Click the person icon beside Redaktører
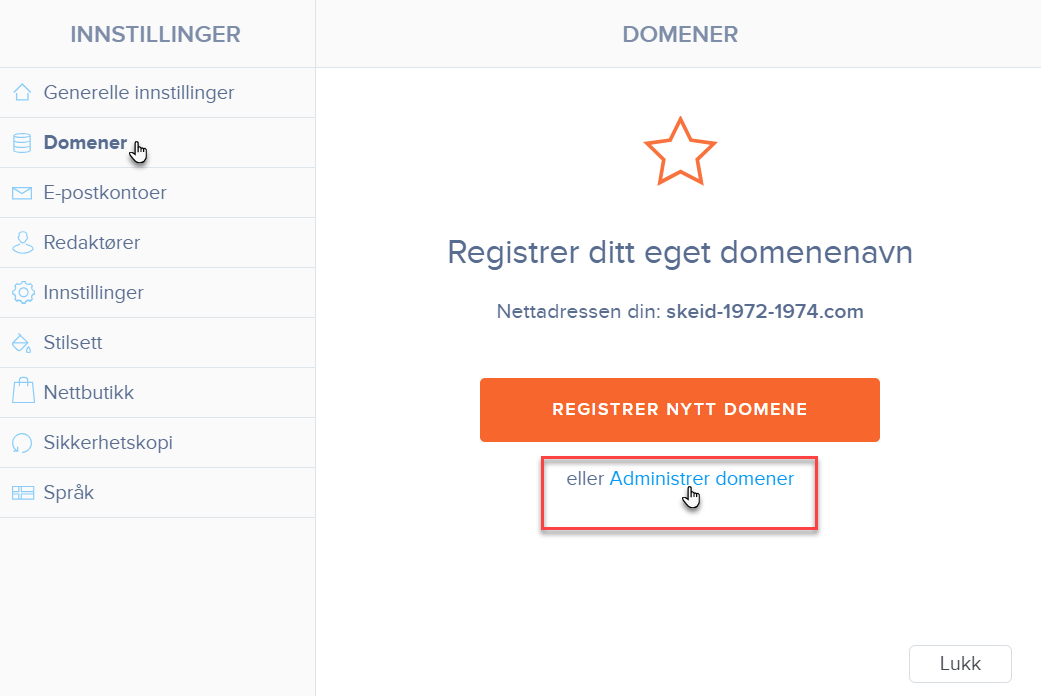Image resolution: width=1041 pixels, height=696 pixels. pyautogui.click(x=23, y=242)
